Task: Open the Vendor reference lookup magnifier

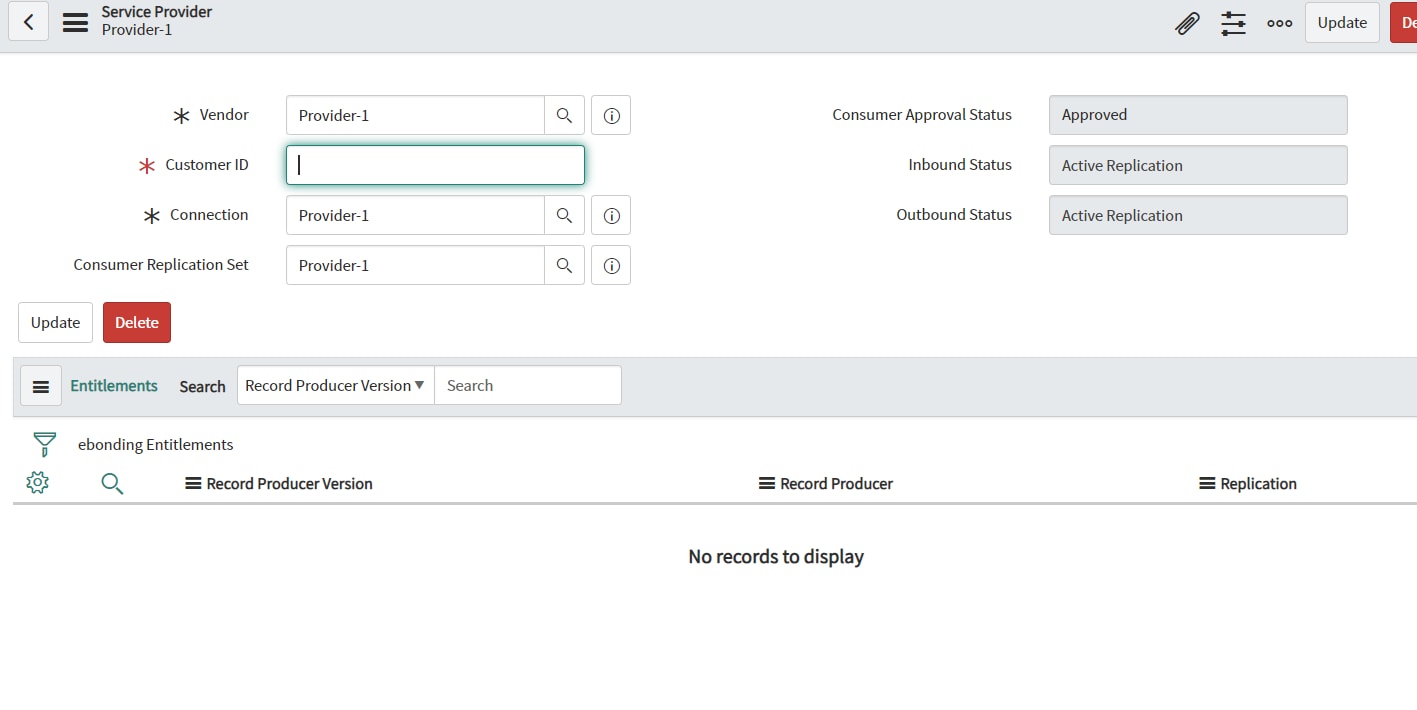Action: tap(564, 114)
